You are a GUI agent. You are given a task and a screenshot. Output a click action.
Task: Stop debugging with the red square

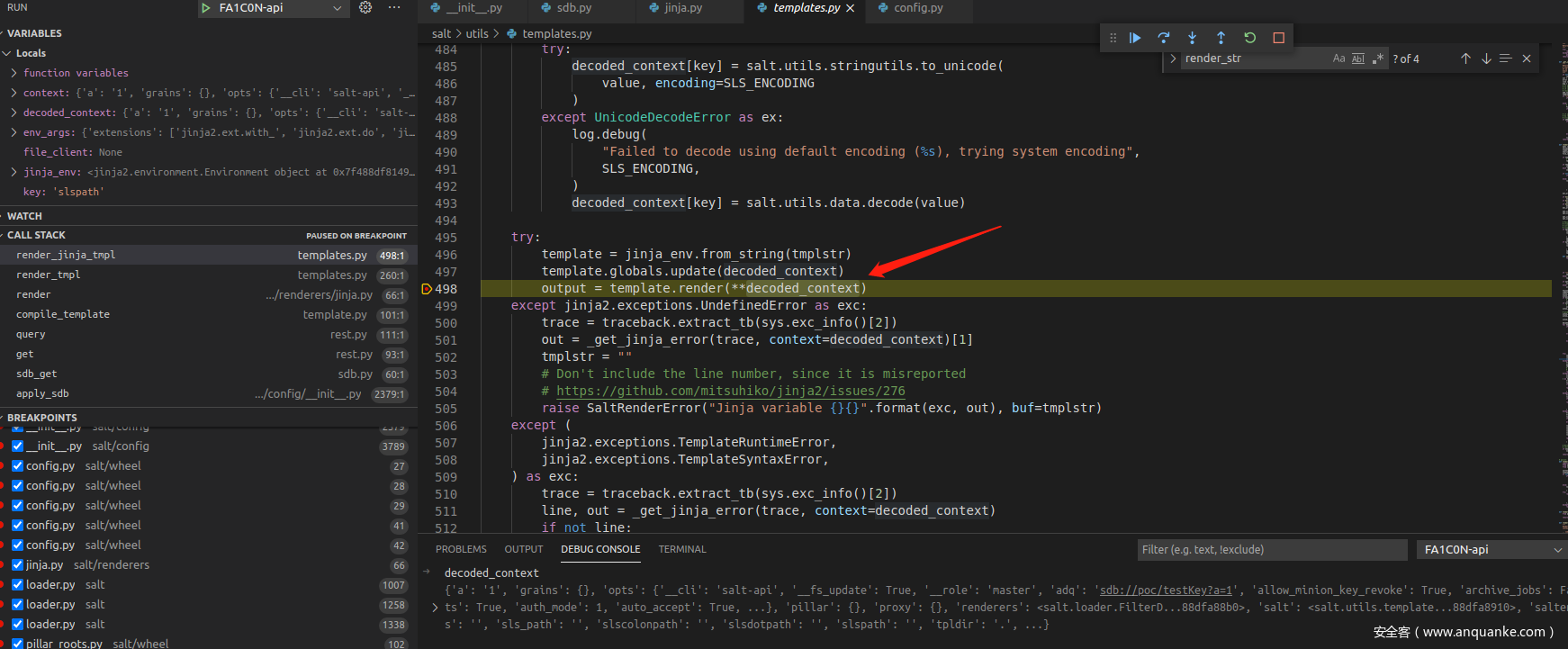point(1279,38)
